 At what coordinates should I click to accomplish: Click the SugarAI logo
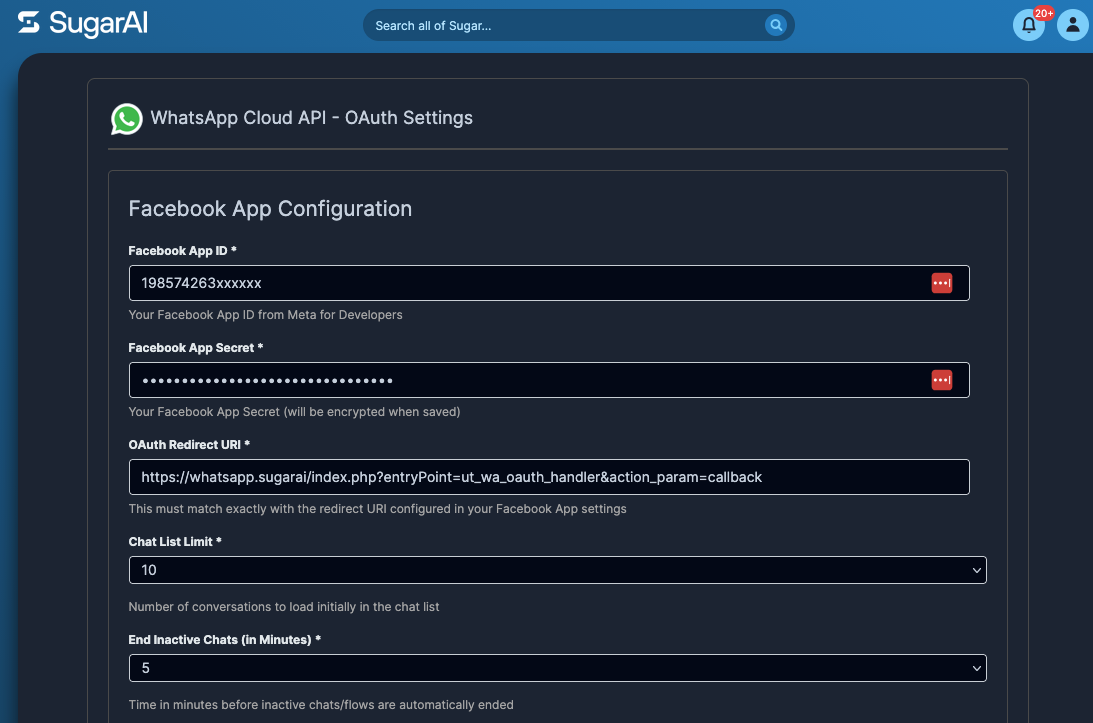(x=82, y=24)
